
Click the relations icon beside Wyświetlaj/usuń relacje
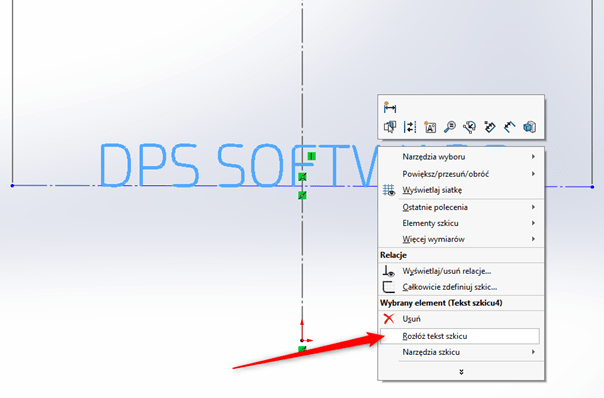coord(389,271)
